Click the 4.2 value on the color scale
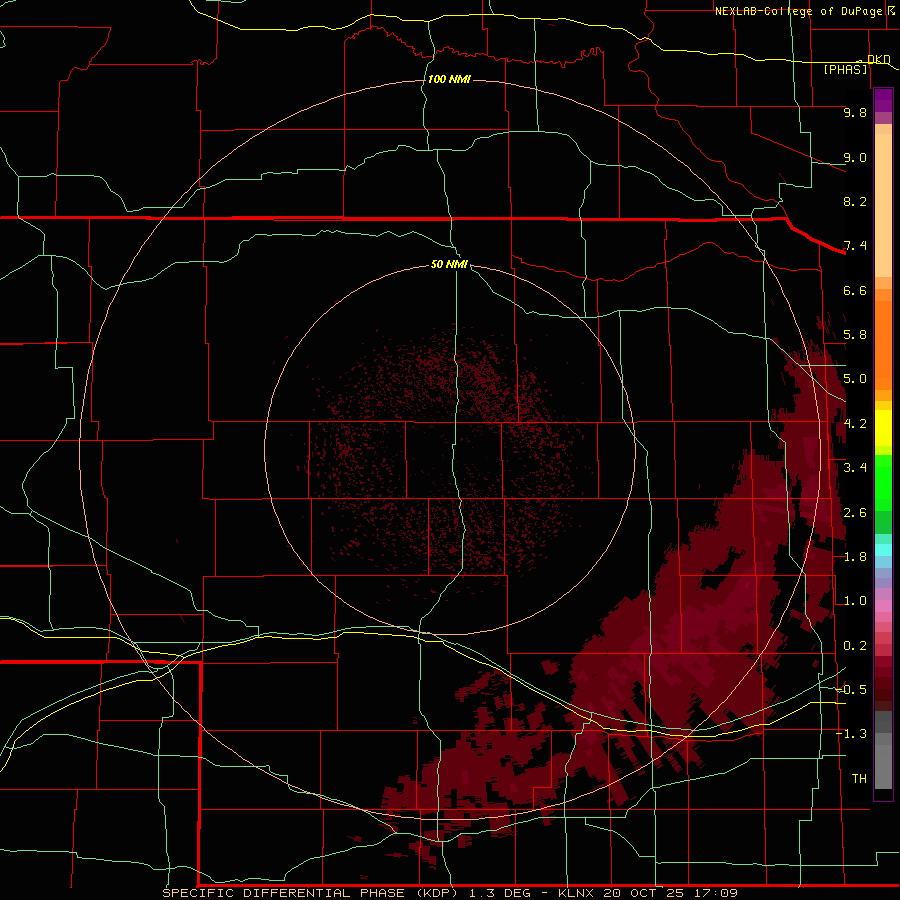Image resolution: width=900 pixels, height=900 pixels. point(855,424)
